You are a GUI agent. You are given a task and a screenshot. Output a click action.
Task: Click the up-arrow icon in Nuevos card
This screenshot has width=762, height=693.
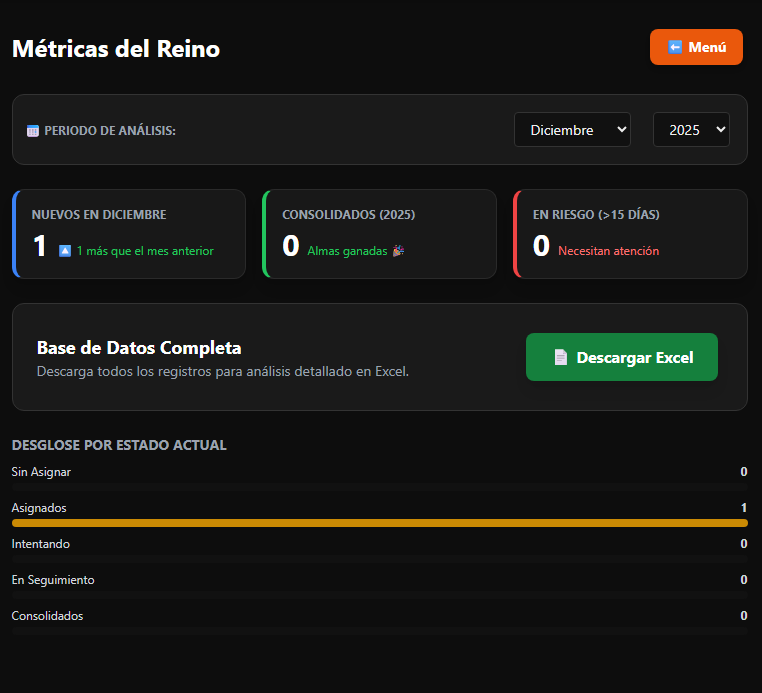(x=65, y=251)
